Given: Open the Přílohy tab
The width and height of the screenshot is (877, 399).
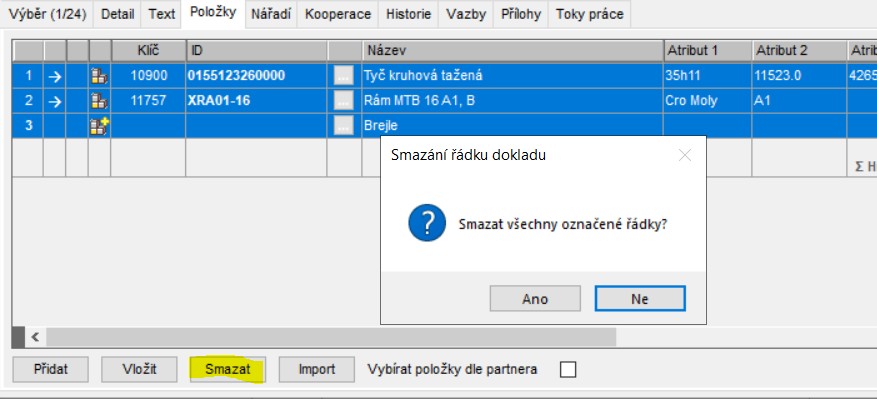Looking at the screenshot, I should 521,14.
